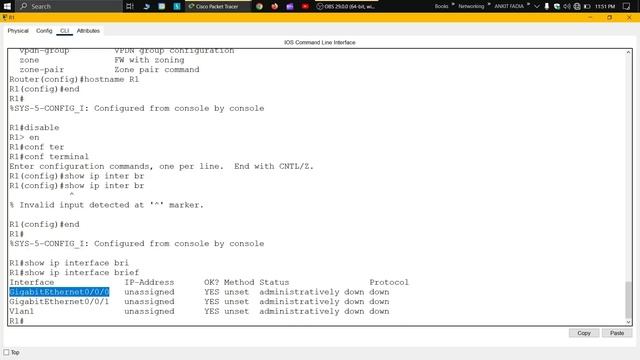The height and width of the screenshot is (360, 640).
Task: Click the 'R1#conf terminal' command line
Action: coord(49,157)
